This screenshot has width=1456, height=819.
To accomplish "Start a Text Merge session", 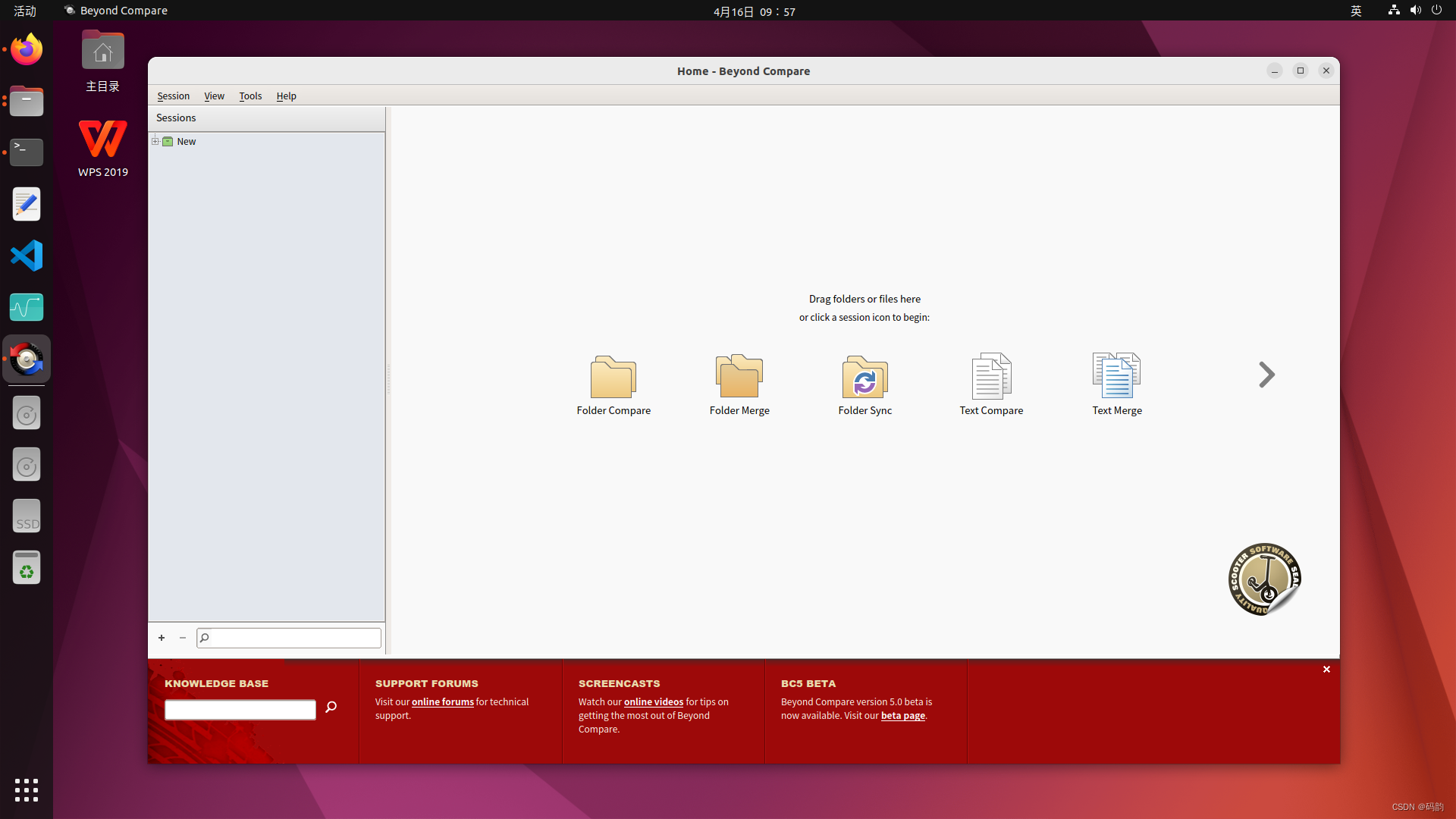I will tap(1116, 377).
